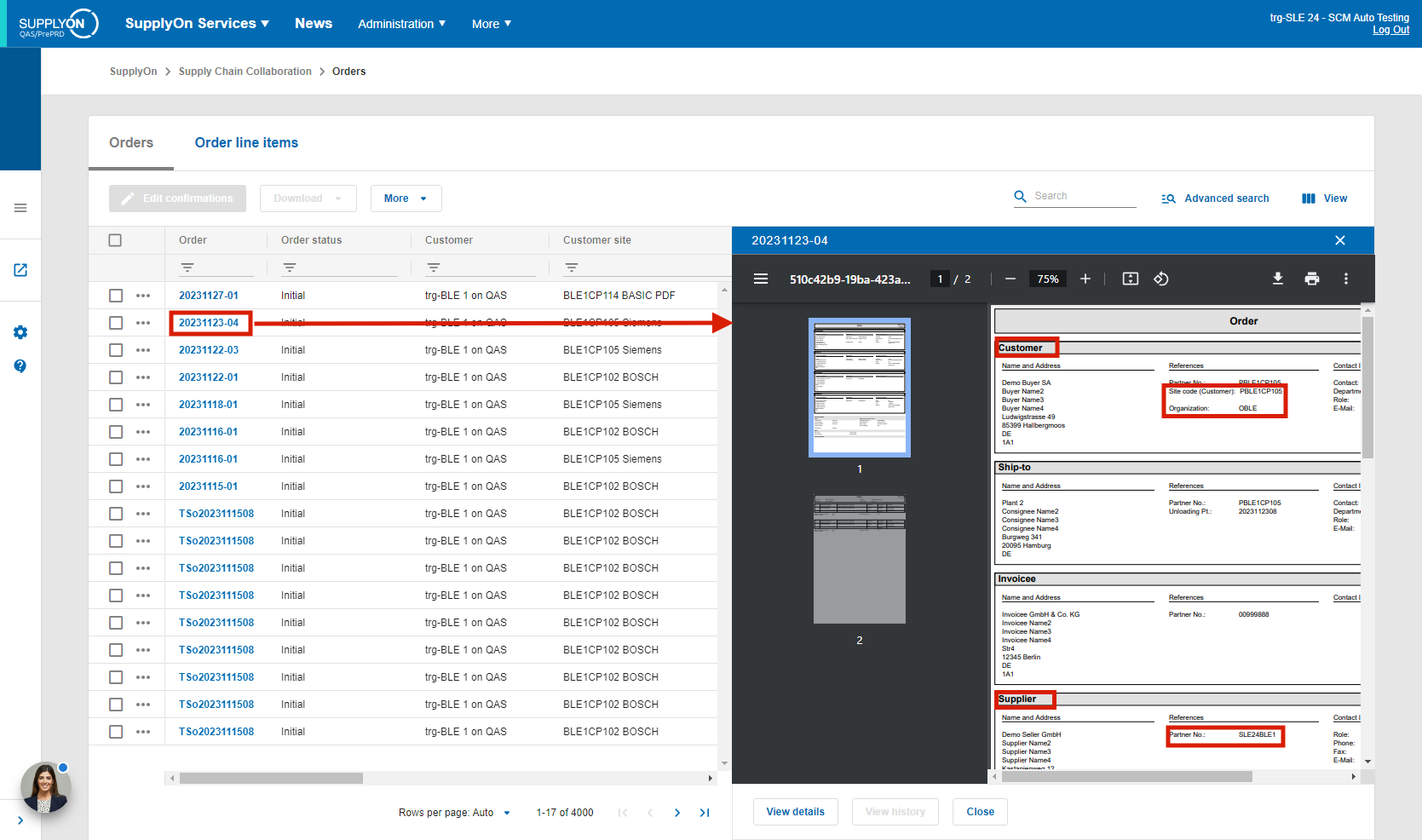This screenshot has height=840, width=1422.
Task: Expand the top navigation More menu
Action: click(x=492, y=24)
